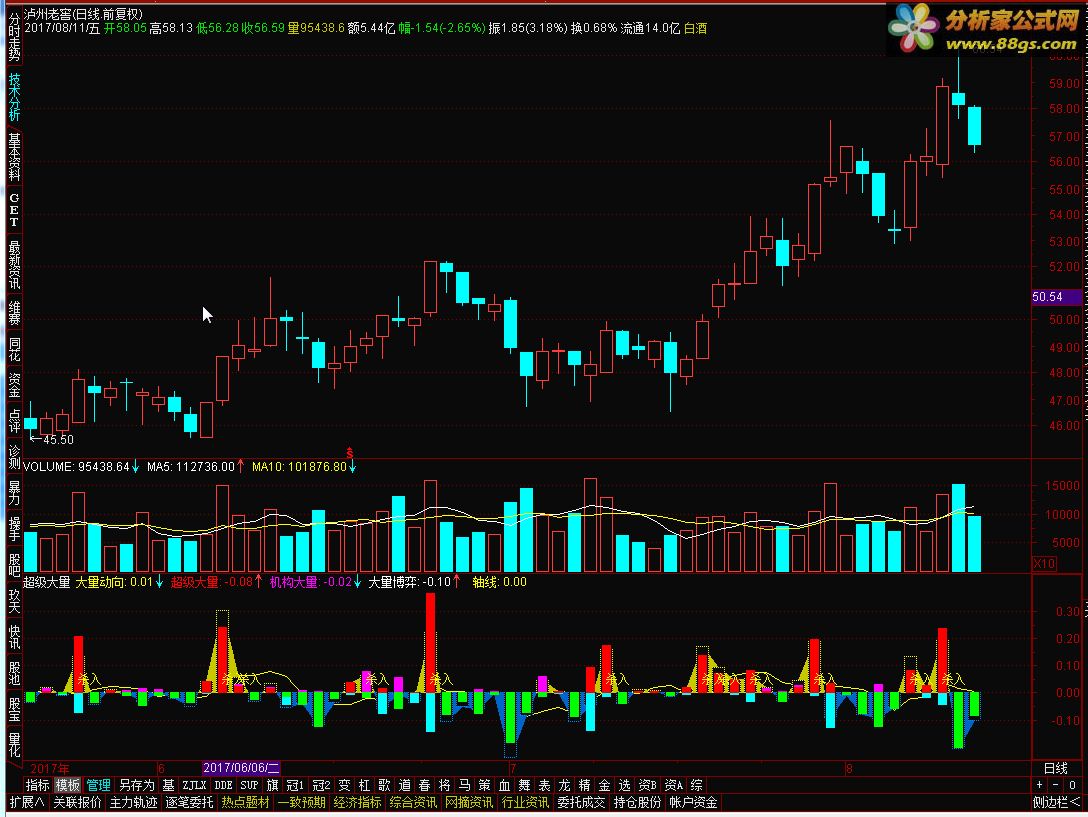The image size is (1088, 817).
Task: Select the 杠 indicator shortcut
Action: pyautogui.click(x=365, y=785)
